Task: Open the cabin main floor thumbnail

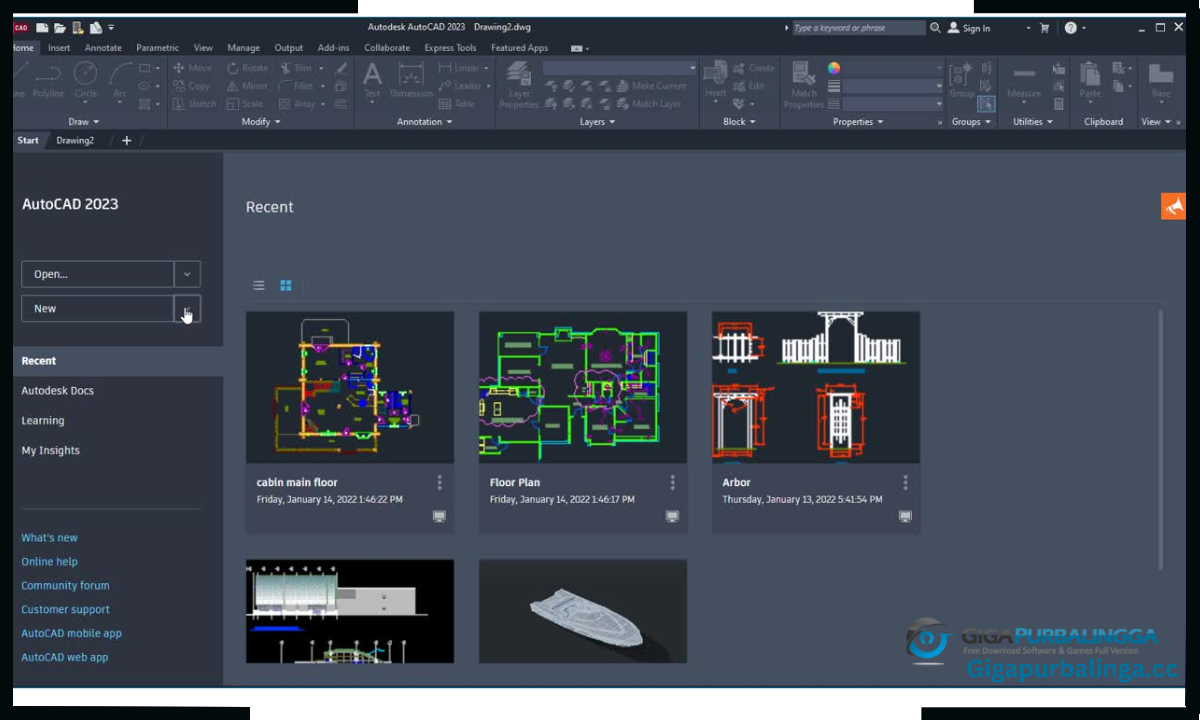Action: 350,387
